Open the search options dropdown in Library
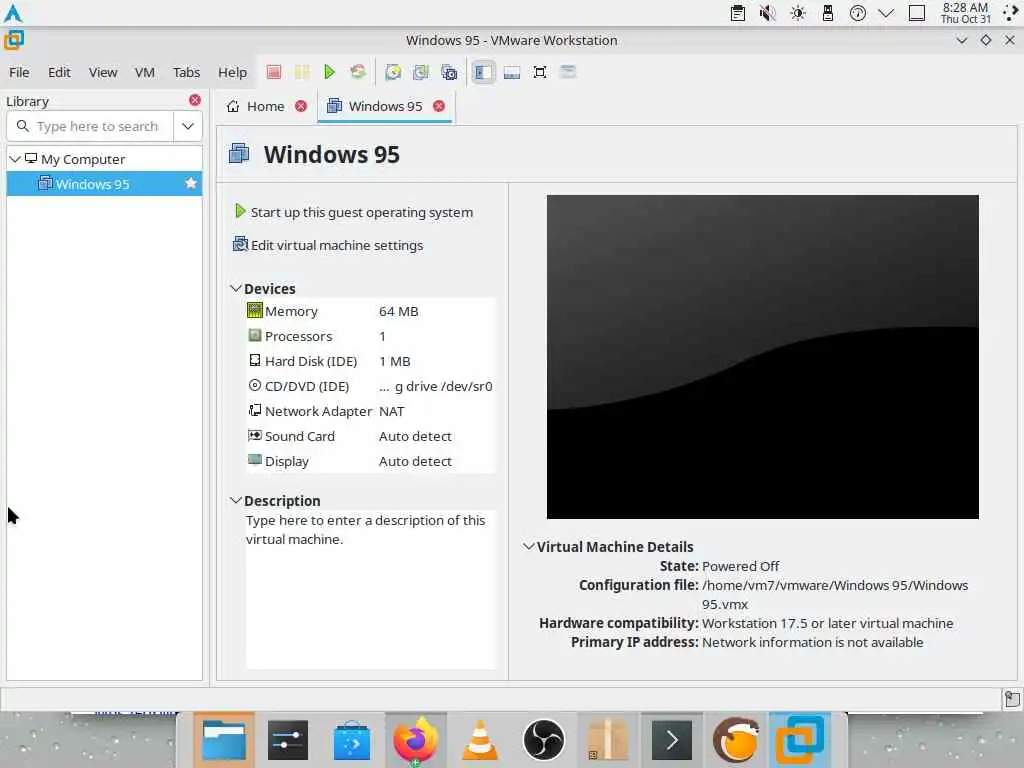This screenshot has height=768, width=1024. click(188, 126)
